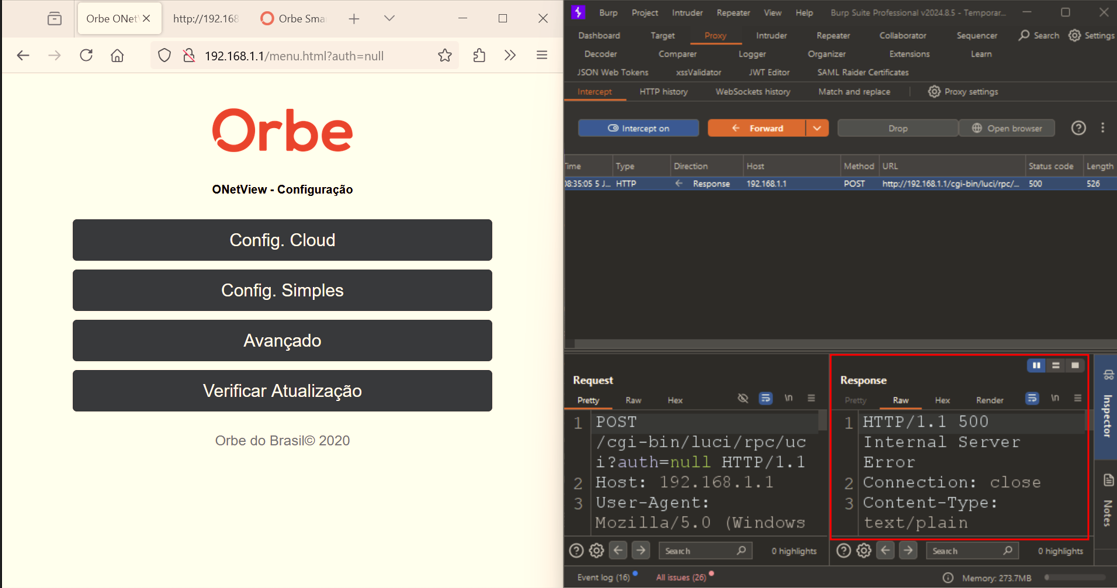Open Match and replace sub-tab
The width and height of the screenshot is (1117, 588).
click(x=854, y=92)
